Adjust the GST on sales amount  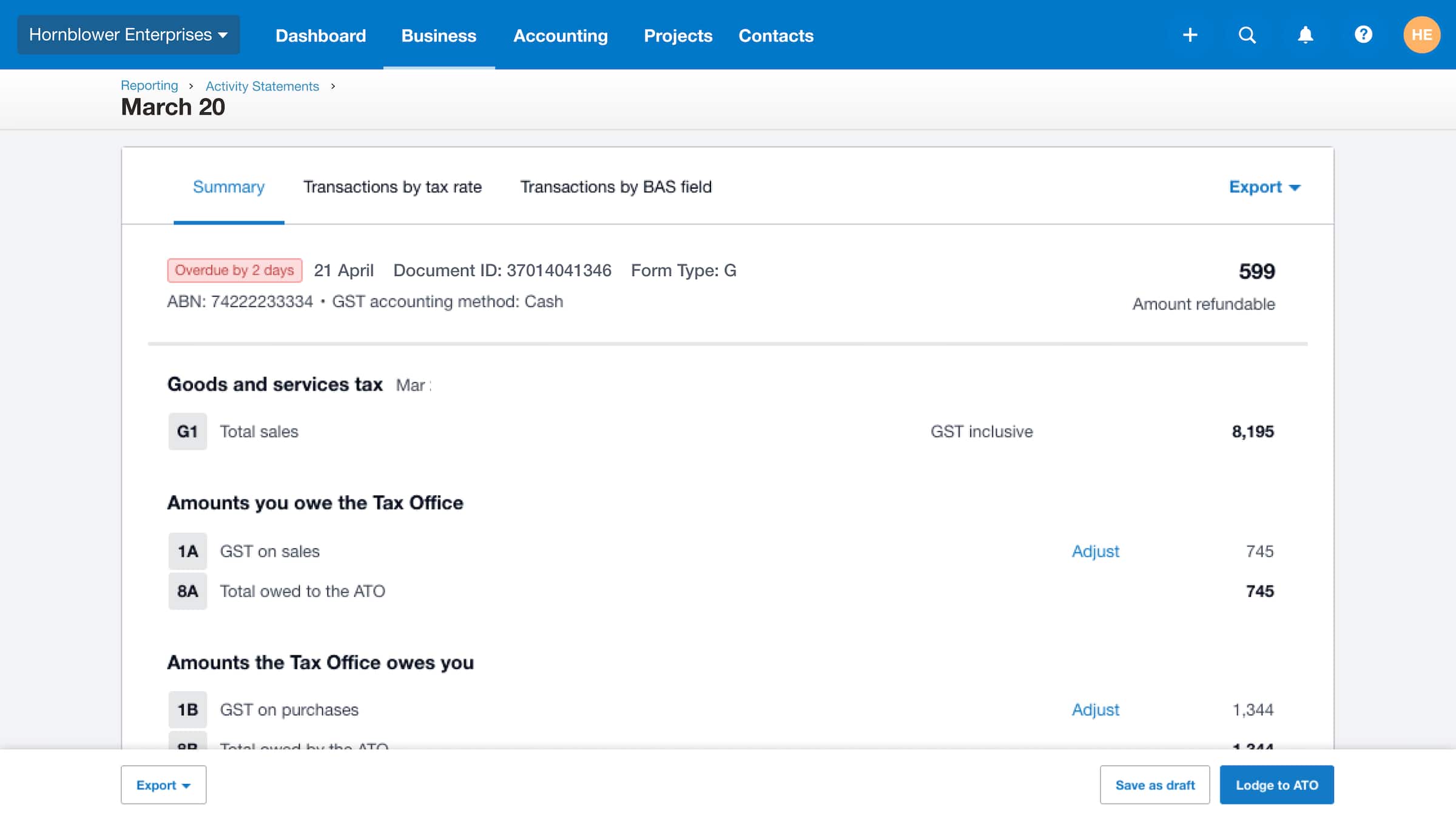1096,551
